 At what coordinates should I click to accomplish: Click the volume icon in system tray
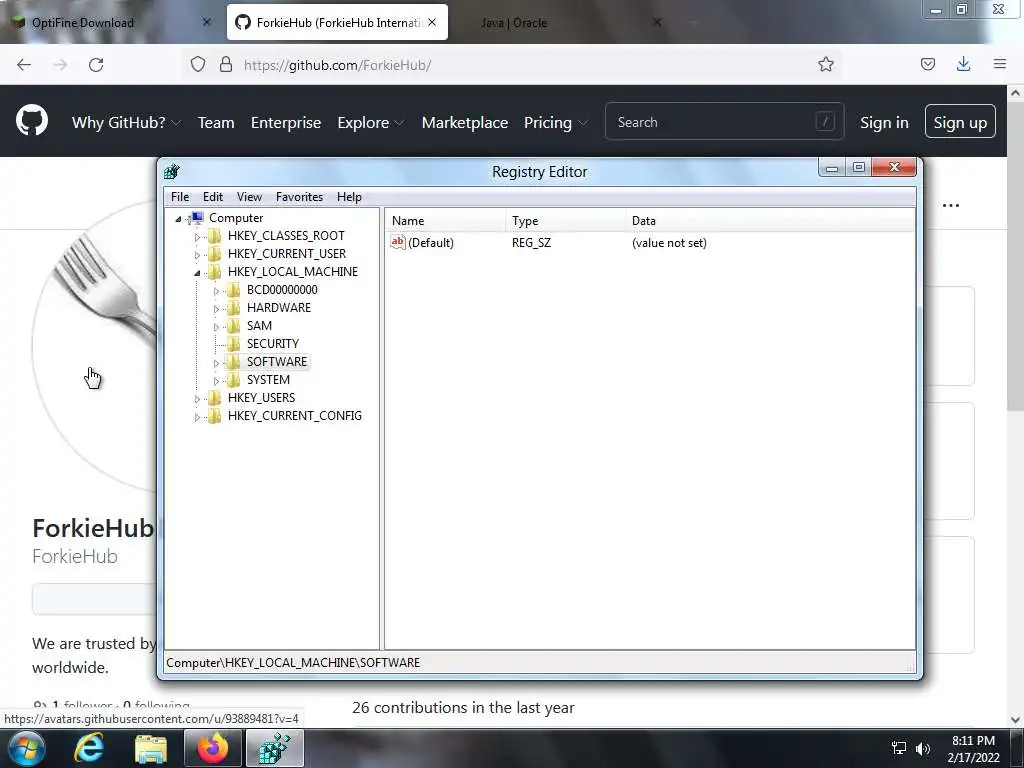point(923,748)
